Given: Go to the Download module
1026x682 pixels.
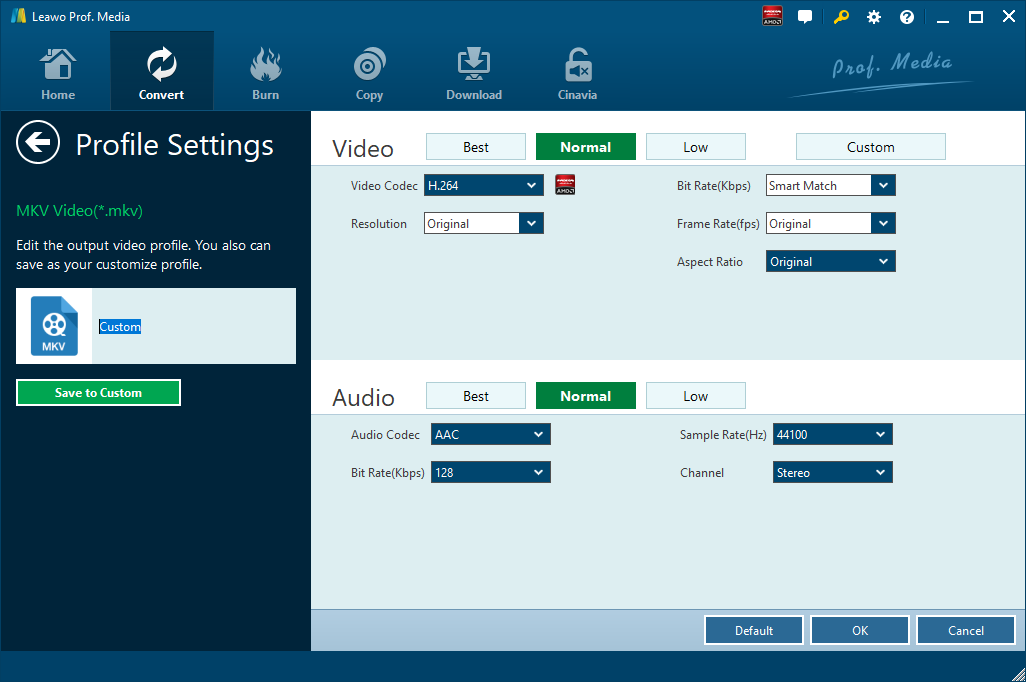Looking at the screenshot, I should click(474, 73).
